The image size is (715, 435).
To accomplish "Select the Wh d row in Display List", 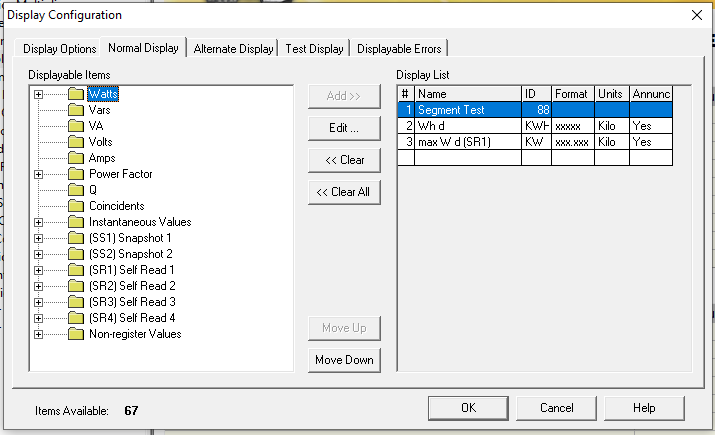I will (467, 126).
